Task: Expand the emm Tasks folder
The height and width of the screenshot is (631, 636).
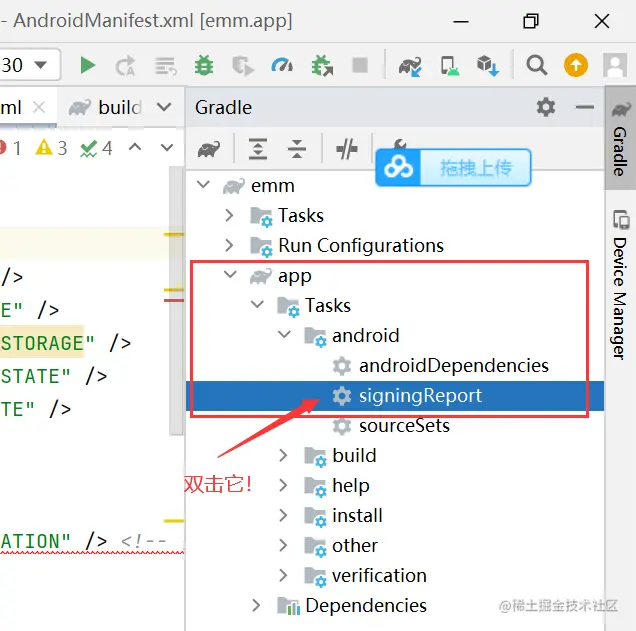Action: point(229,215)
